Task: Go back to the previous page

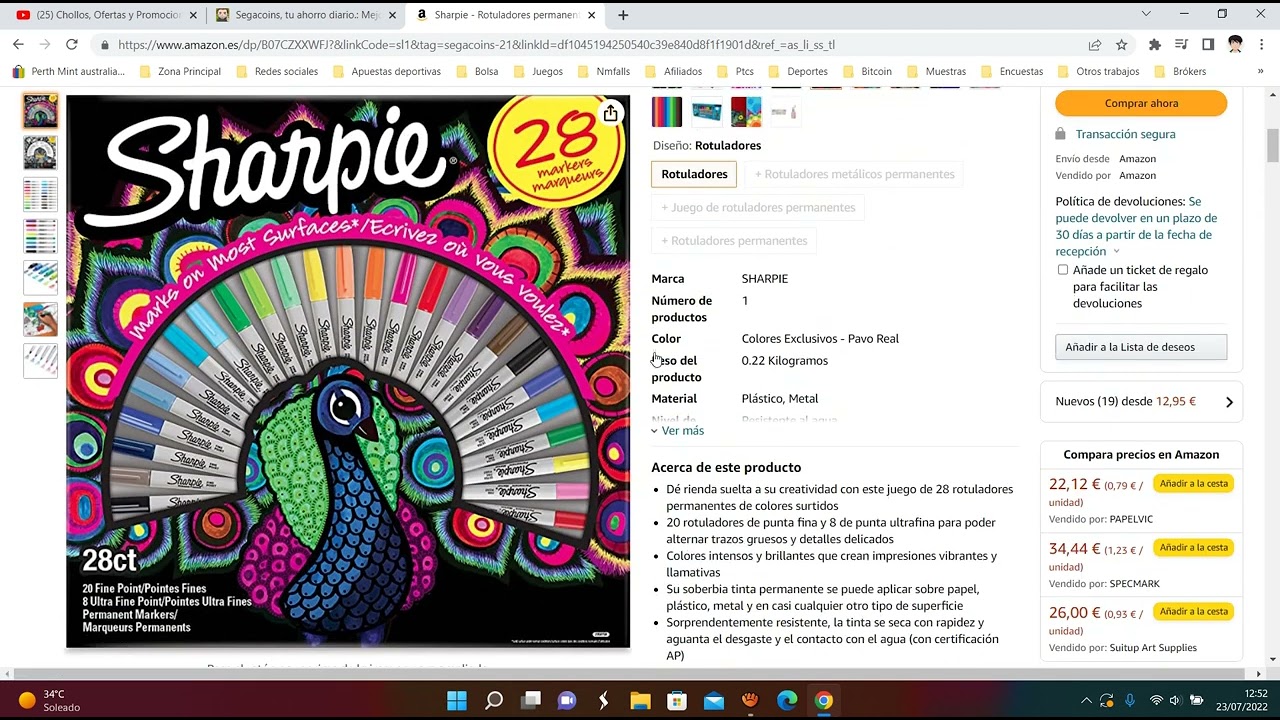Action: point(18,44)
